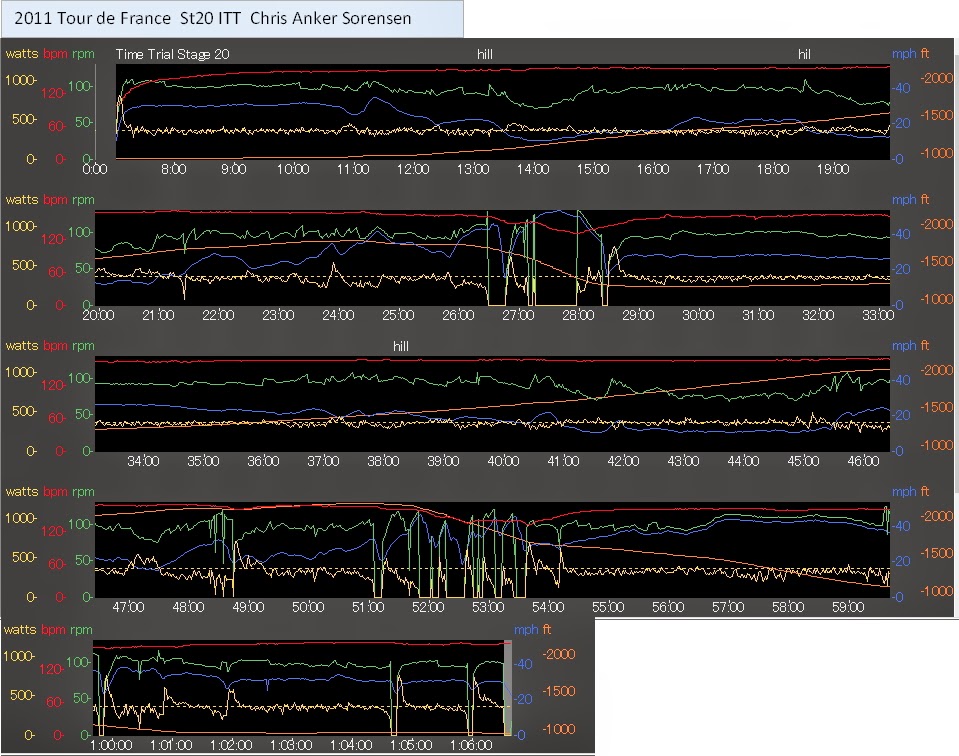Click the 52:00 time axis label
Screen dimensions: 959x756
pyautogui.click(x=428, y=607)
